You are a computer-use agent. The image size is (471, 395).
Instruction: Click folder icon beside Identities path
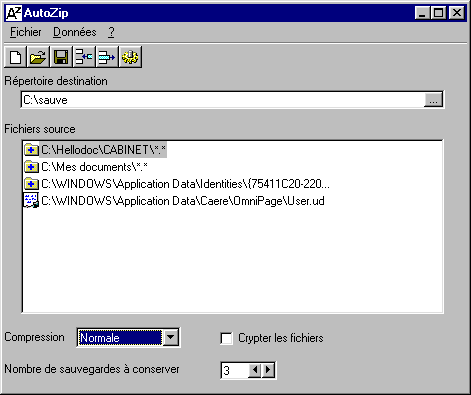click(x=31, y=183)
